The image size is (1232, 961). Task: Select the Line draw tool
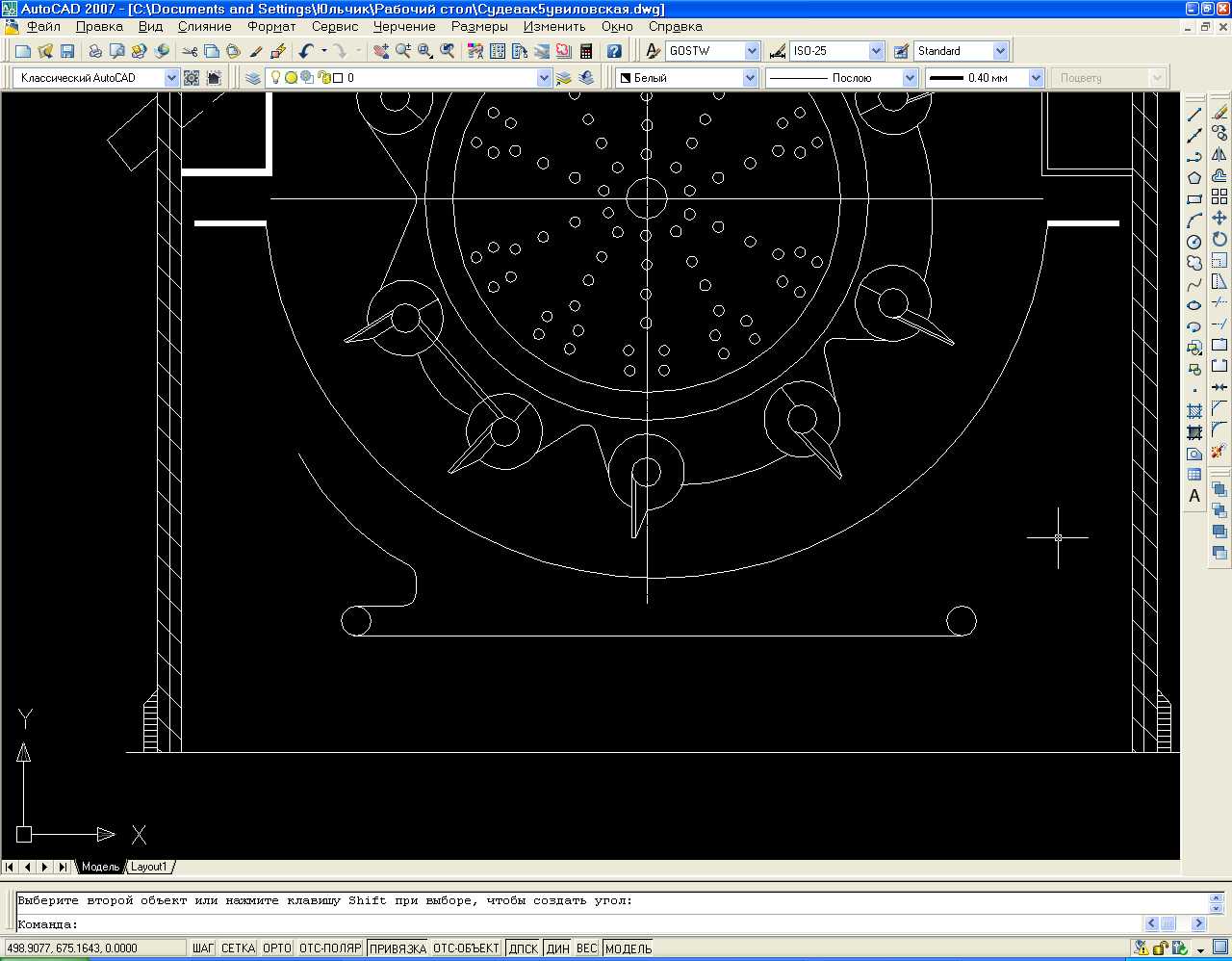coord(1194,114)
